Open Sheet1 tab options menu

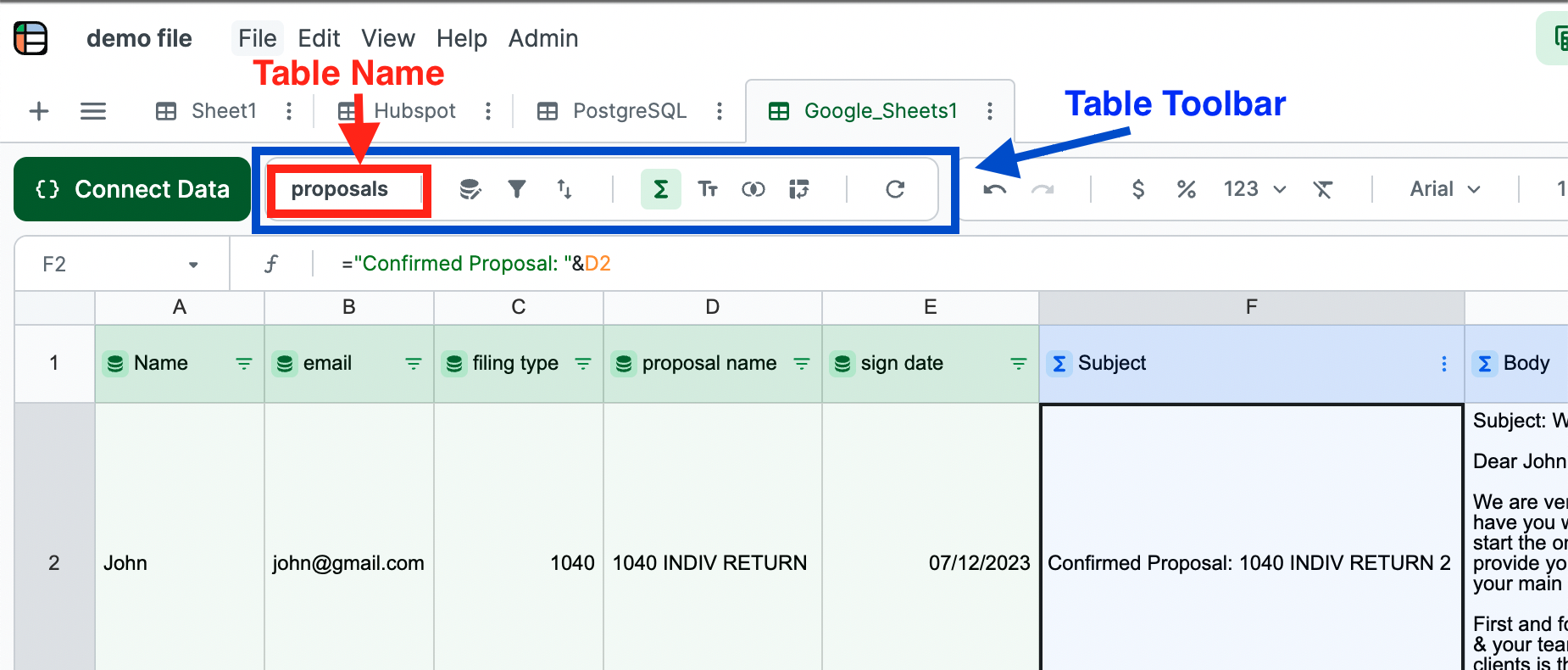pyautogui.click(x=289, y=111)
